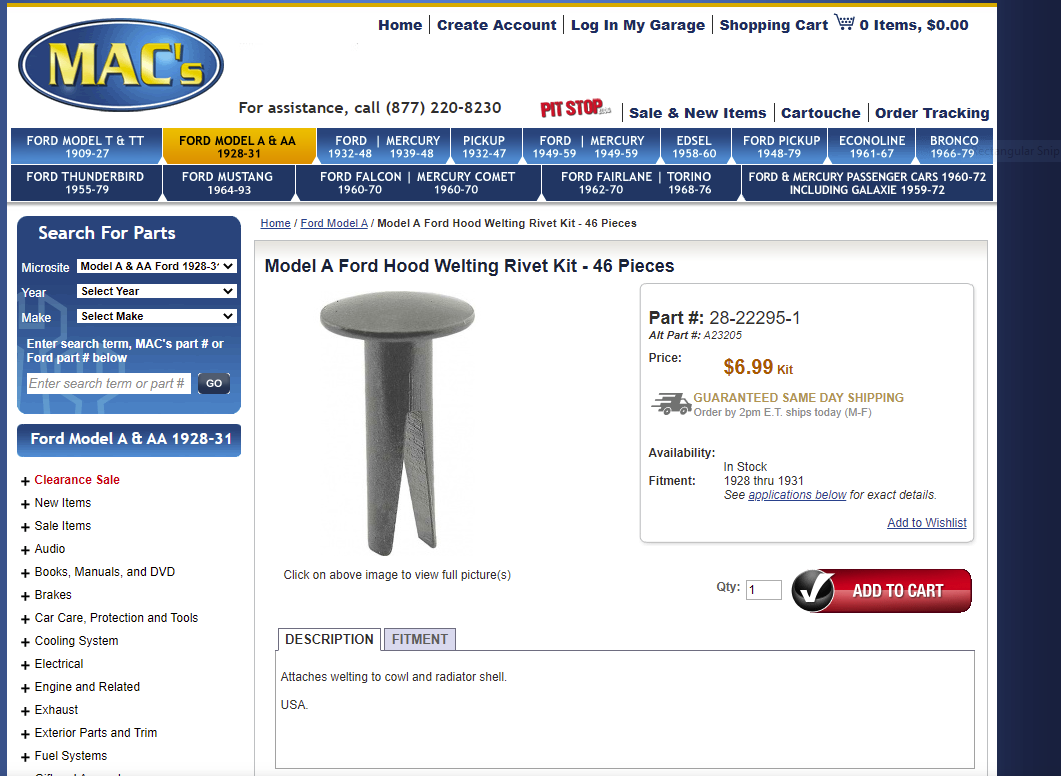
Task: Click the same day shipping truck icon
Action: [671, 404]
